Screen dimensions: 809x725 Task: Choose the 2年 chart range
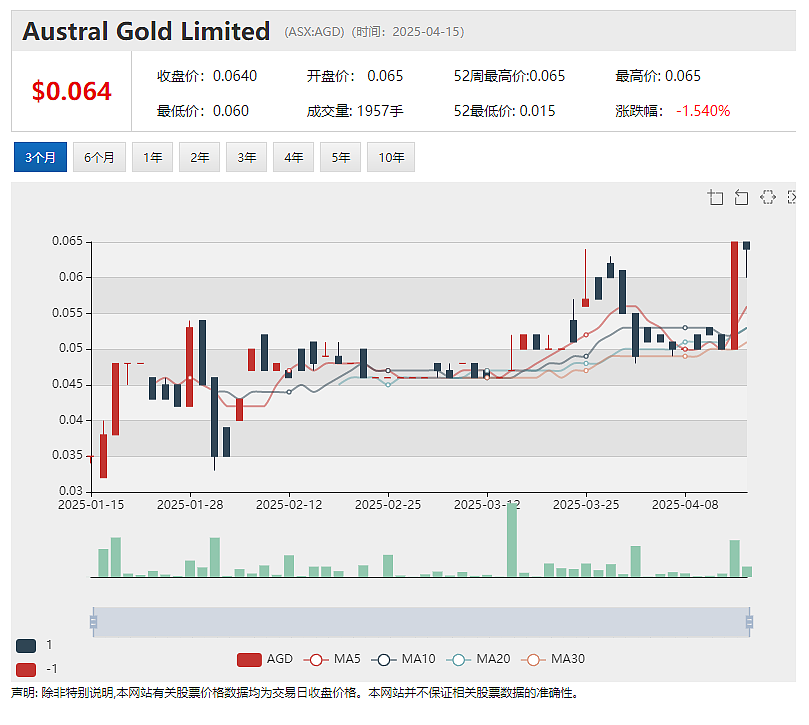199,157
